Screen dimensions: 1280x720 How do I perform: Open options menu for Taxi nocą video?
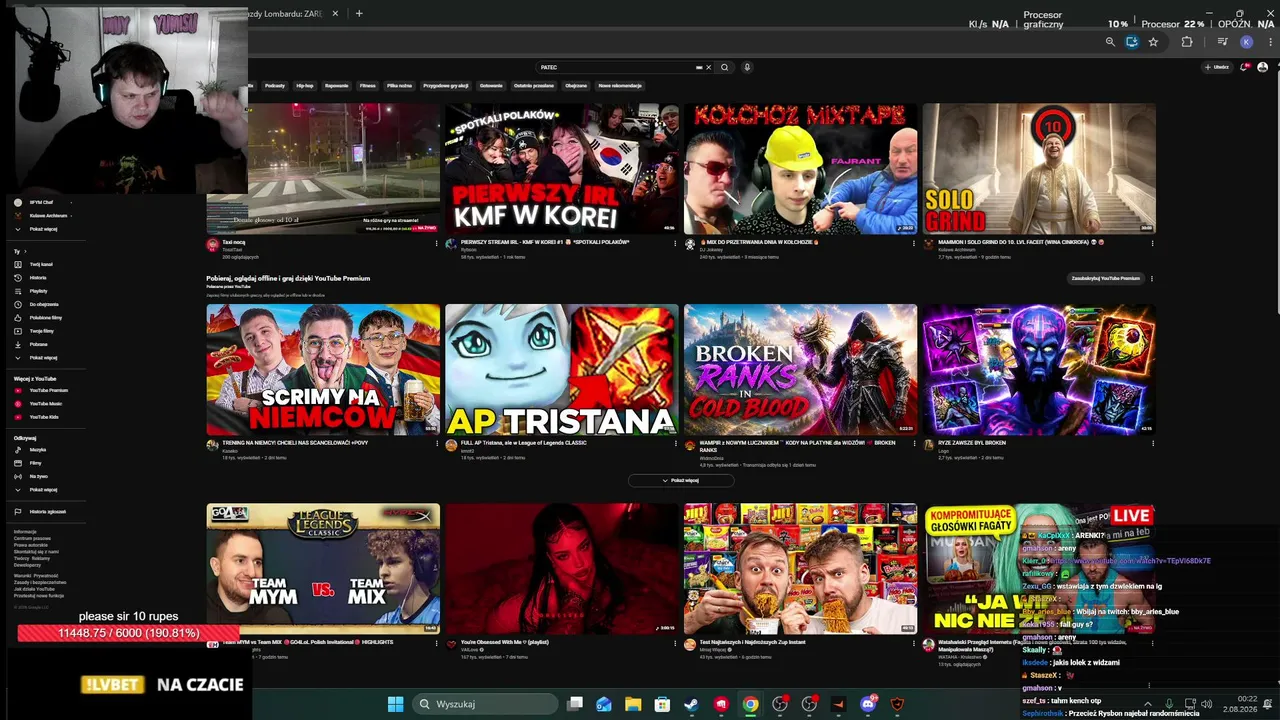click(x=436, y=244)
